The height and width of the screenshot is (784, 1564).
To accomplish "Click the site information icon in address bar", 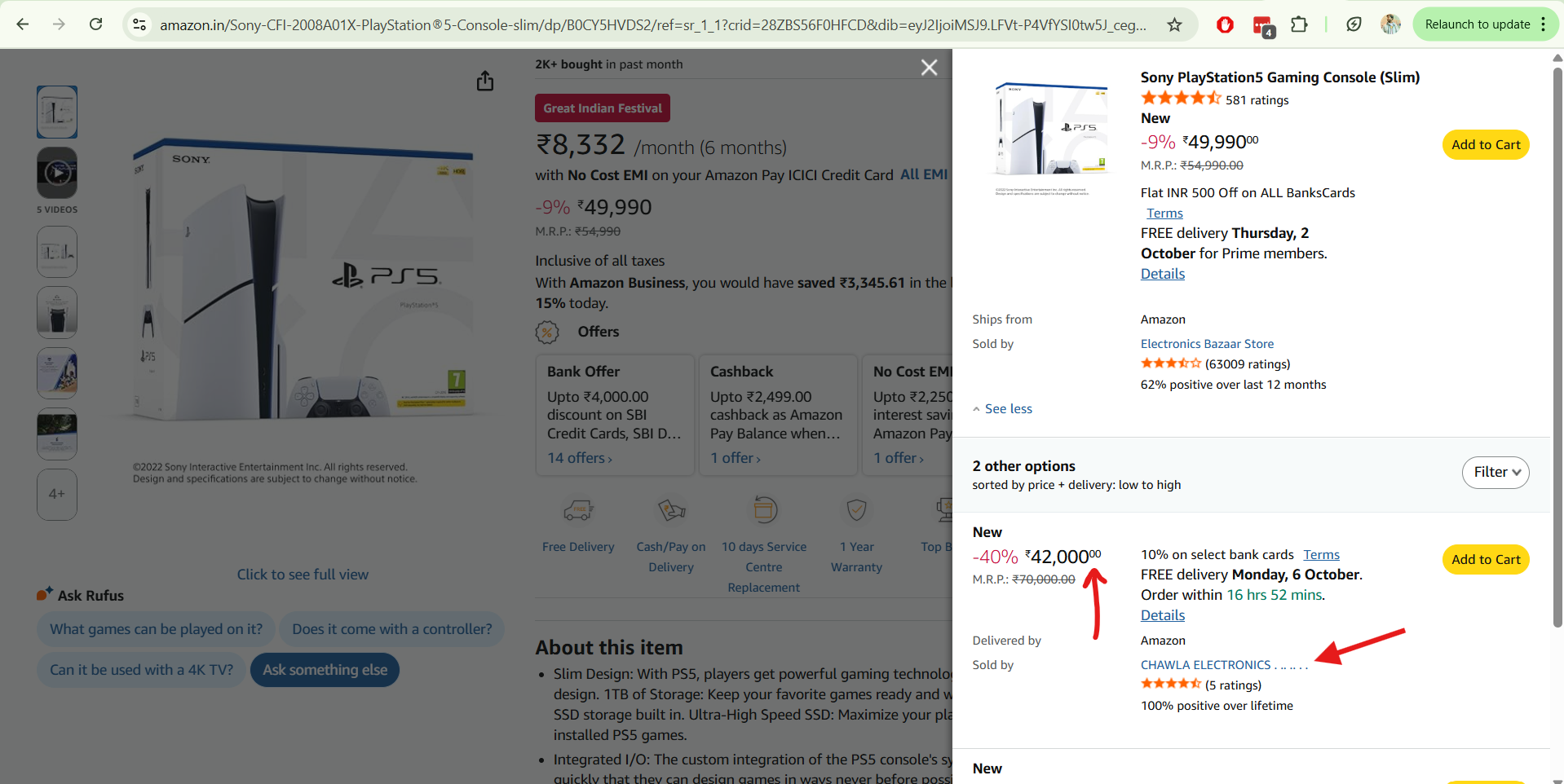I will [x=140, y=24].
